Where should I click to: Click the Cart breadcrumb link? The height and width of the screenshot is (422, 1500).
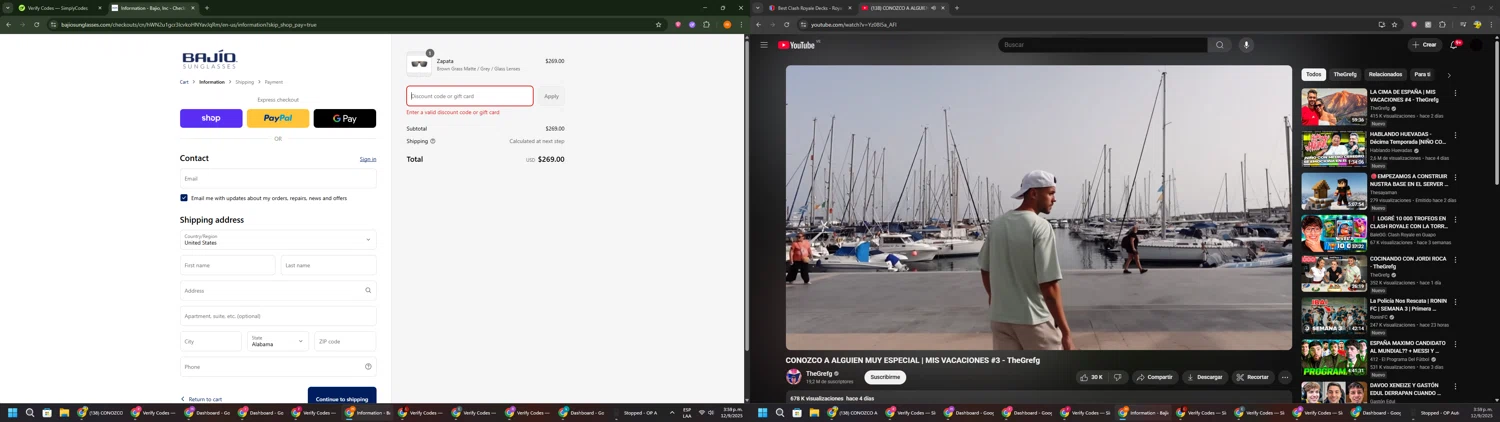point(184,82)
